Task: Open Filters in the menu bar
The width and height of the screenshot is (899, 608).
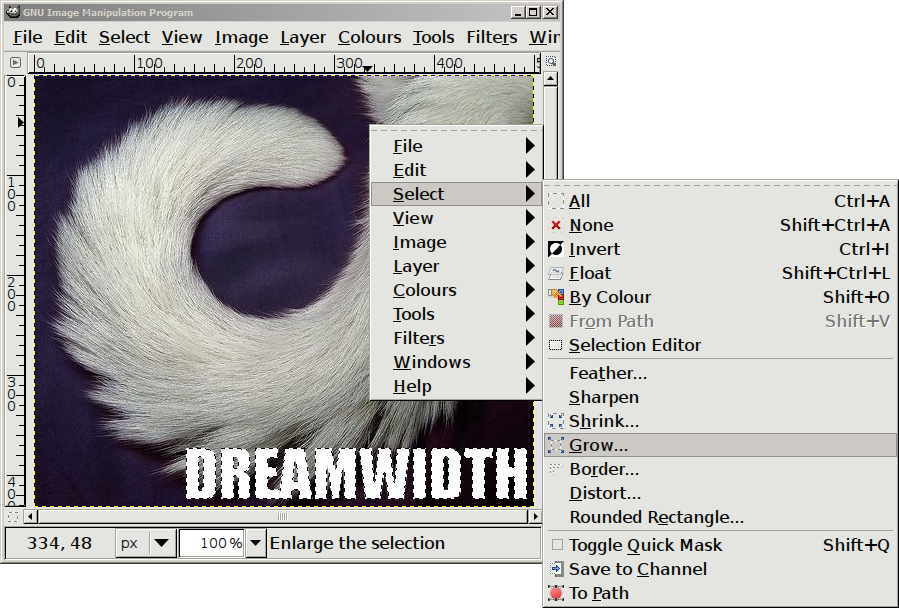Action: point(492,37)
